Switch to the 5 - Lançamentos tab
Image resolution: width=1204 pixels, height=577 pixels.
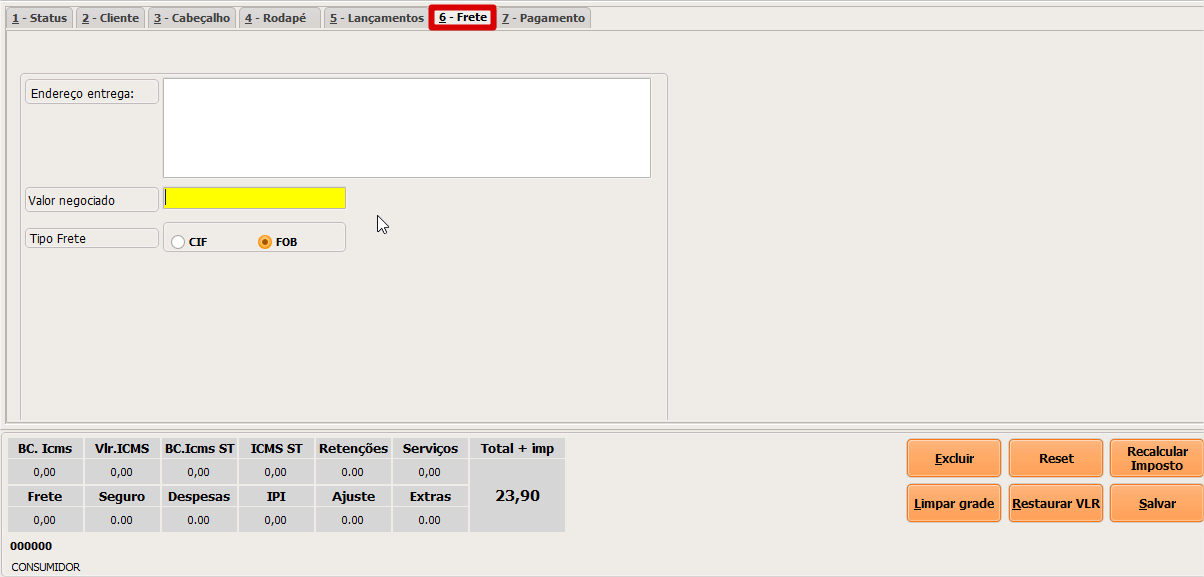point(377,18)
